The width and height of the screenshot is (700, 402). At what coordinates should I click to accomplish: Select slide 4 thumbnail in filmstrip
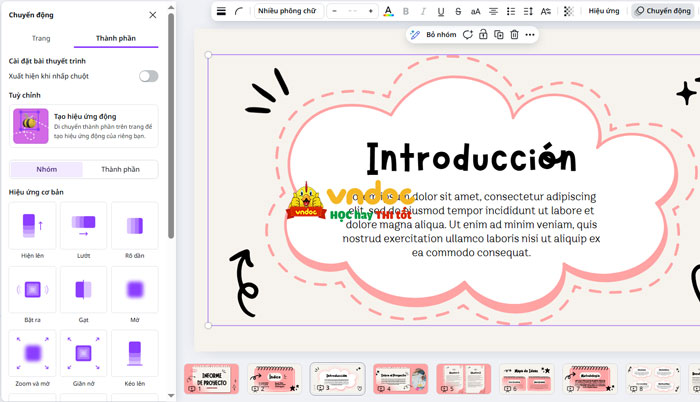400,378
